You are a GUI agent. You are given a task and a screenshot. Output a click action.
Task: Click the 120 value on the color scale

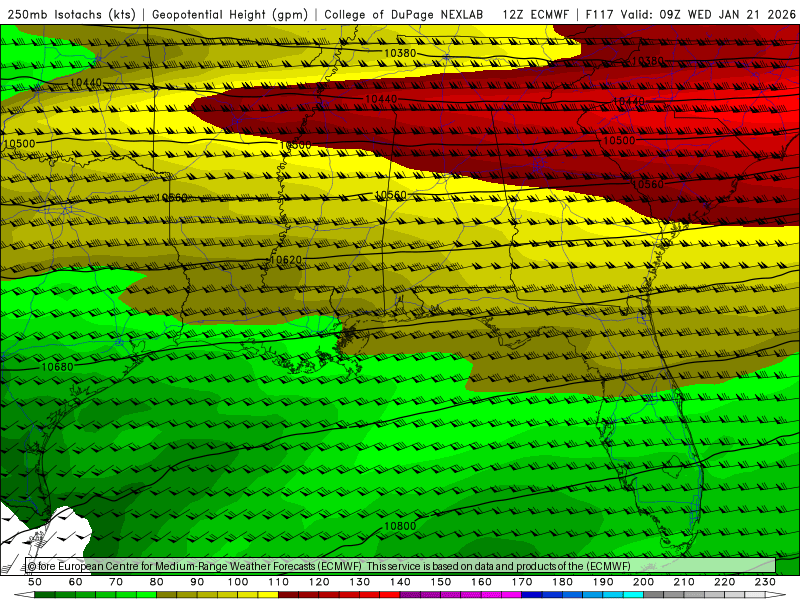[319, 582]
